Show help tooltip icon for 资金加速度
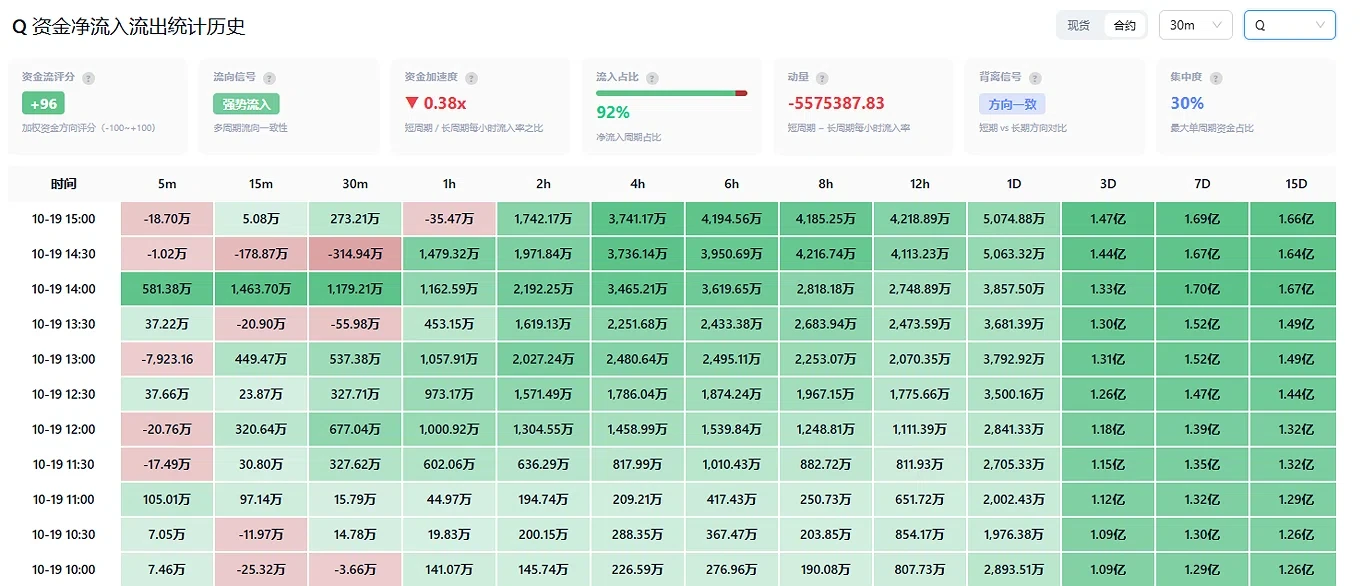 pos(471,78)
